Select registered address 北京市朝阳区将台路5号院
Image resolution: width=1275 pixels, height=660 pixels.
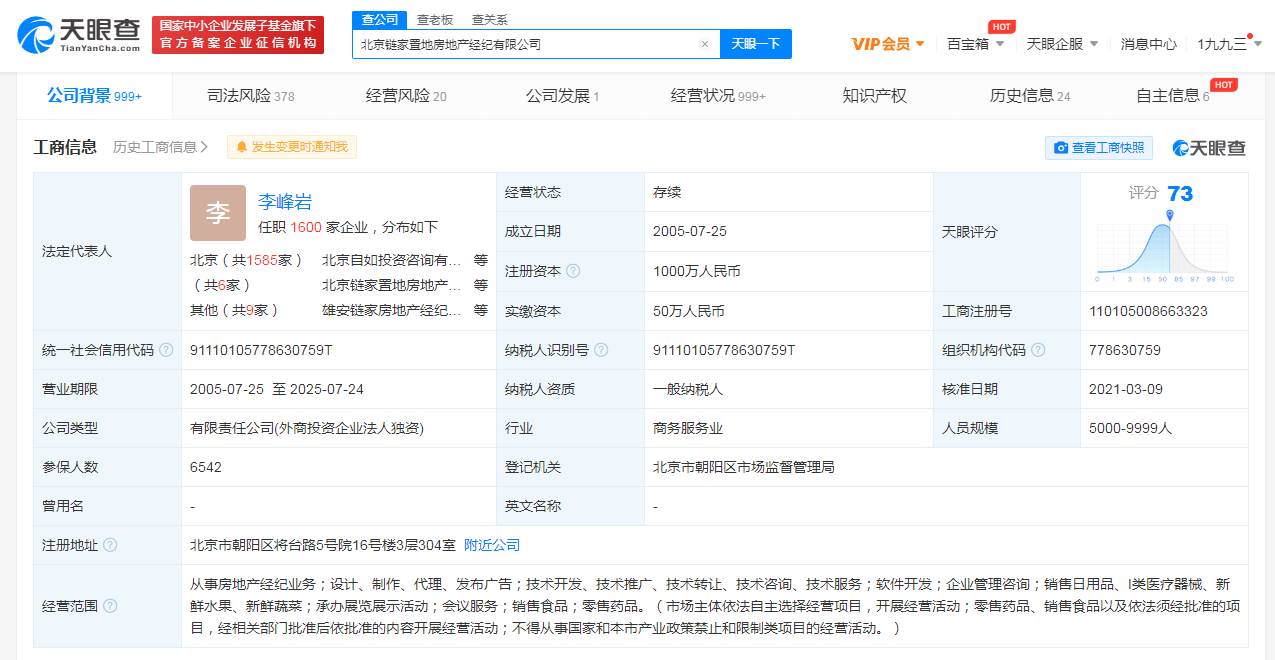pos(323,545)
